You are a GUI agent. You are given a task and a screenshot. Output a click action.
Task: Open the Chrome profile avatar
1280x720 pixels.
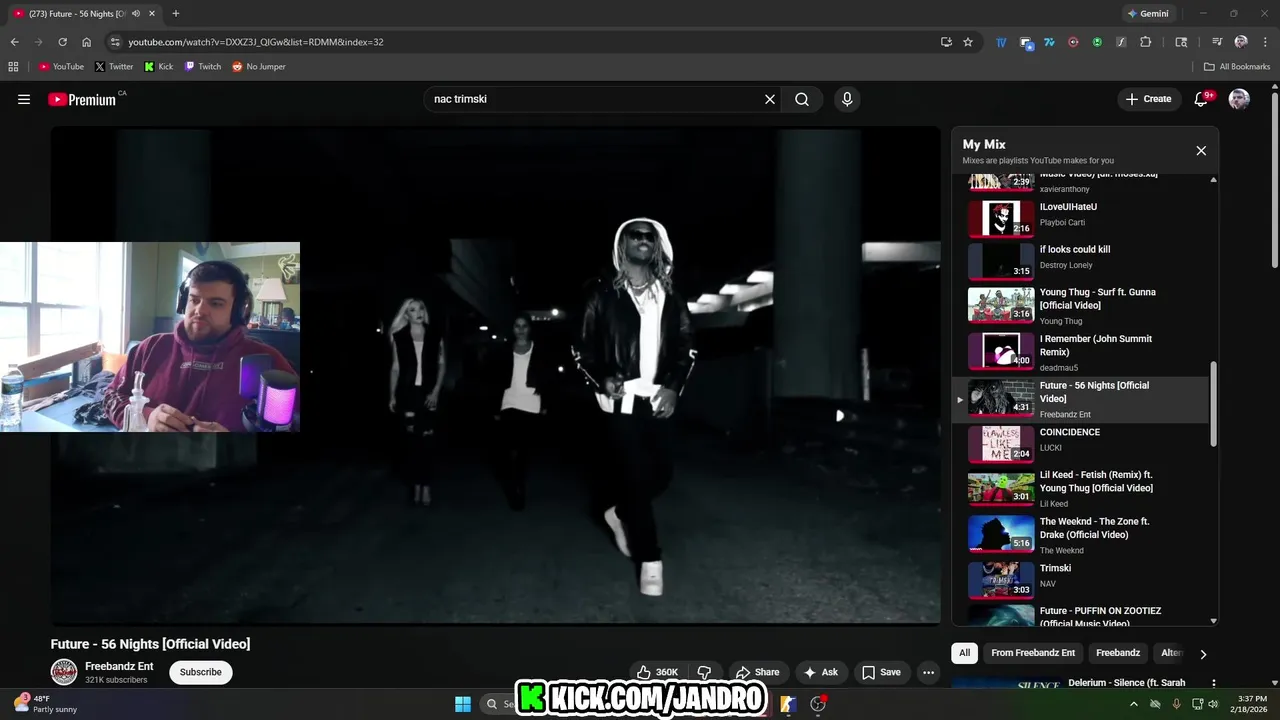[x=1241, y=42]
